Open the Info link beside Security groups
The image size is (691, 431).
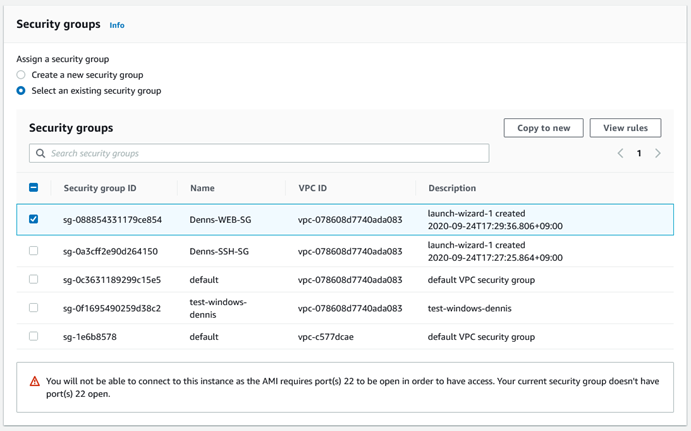(117, 25)
